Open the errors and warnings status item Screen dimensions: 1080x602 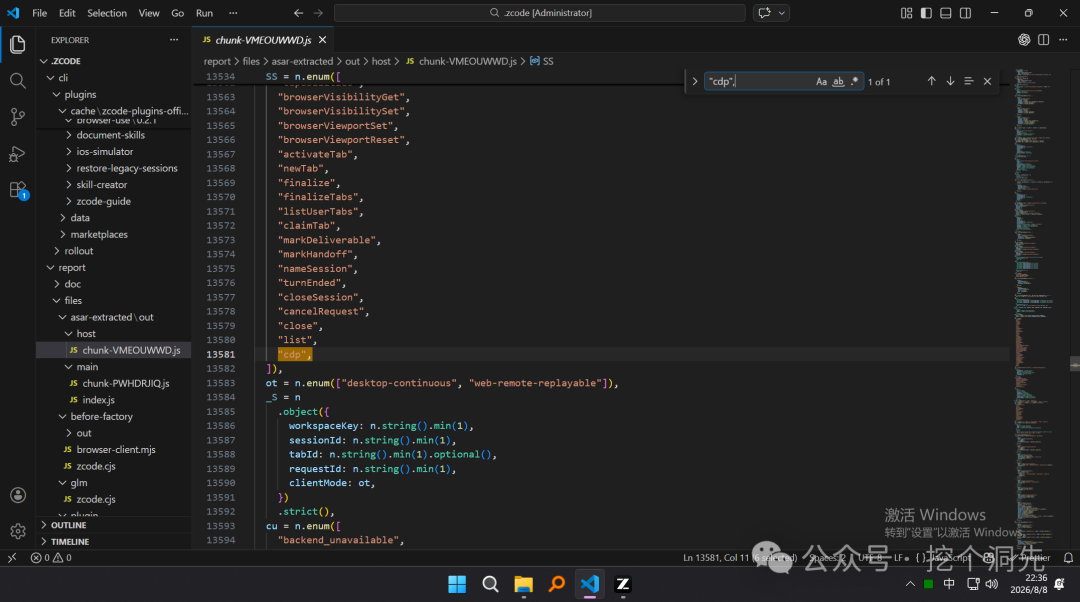[51, 558]
